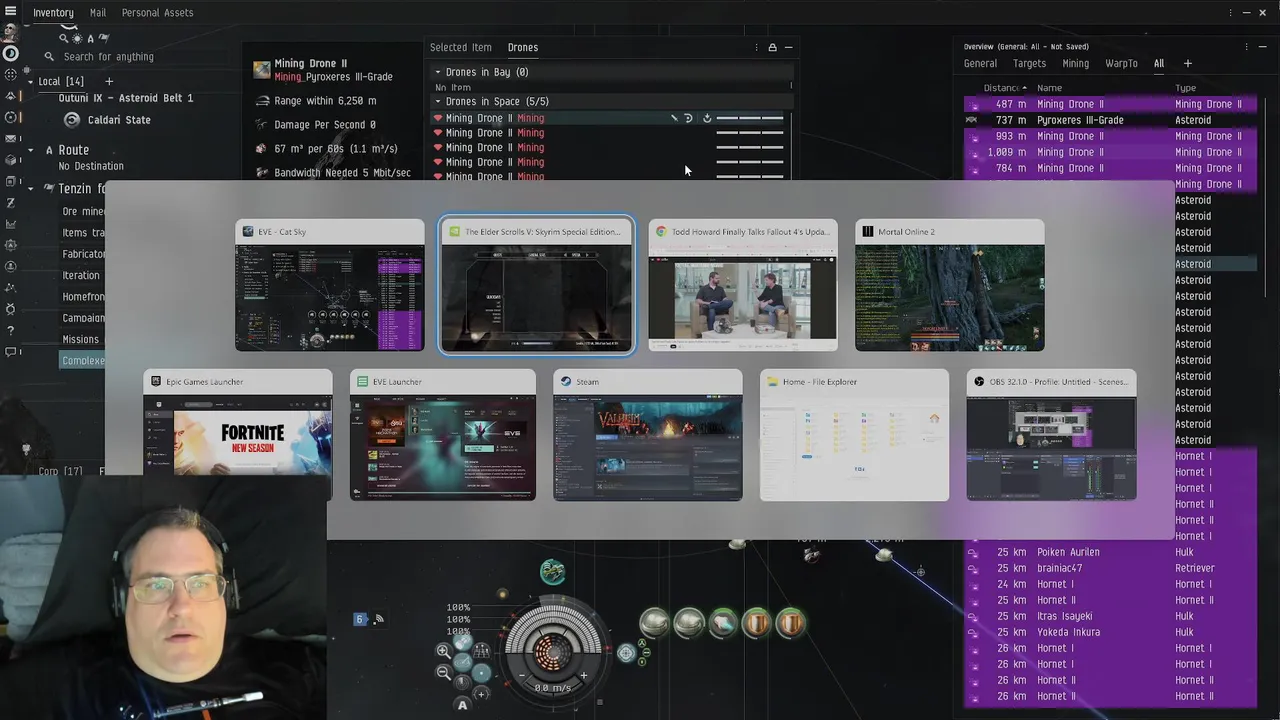Open the Market chart icon in the sidebar

tap(10, 224)
